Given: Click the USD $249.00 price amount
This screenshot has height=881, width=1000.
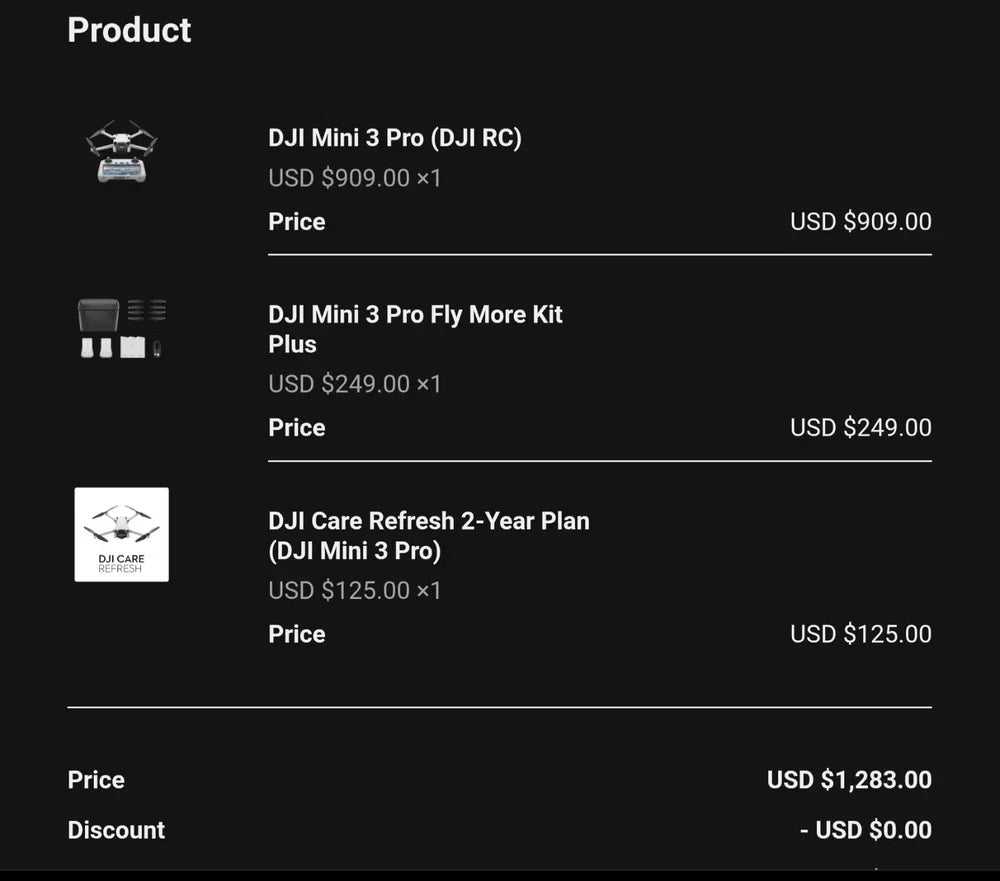Looking at the screenshot, I should click(x=860, y=428).
